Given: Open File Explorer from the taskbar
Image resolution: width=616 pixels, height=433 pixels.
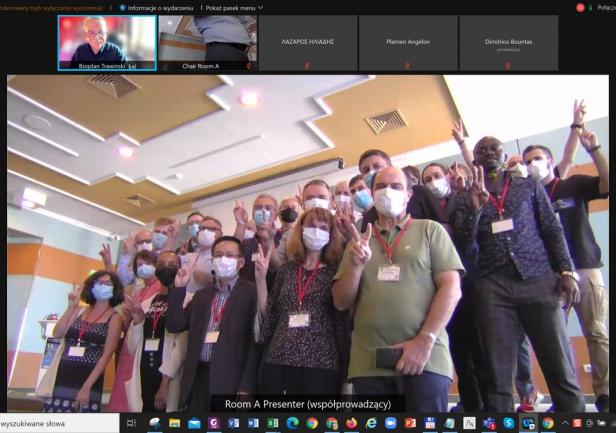Looking at the screenshot, I should [174, 424].
